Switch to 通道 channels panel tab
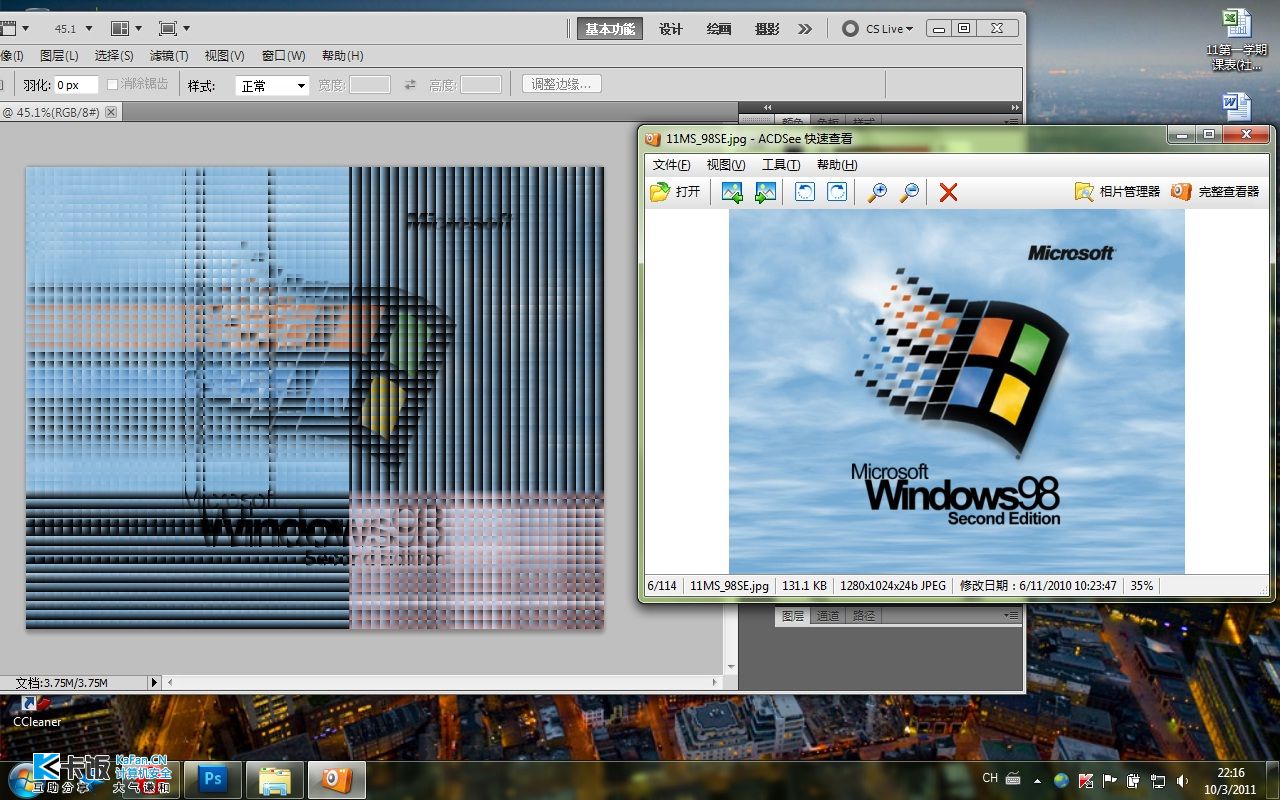This screenshot has height=800, width=1280. click(x=828, y=616)
